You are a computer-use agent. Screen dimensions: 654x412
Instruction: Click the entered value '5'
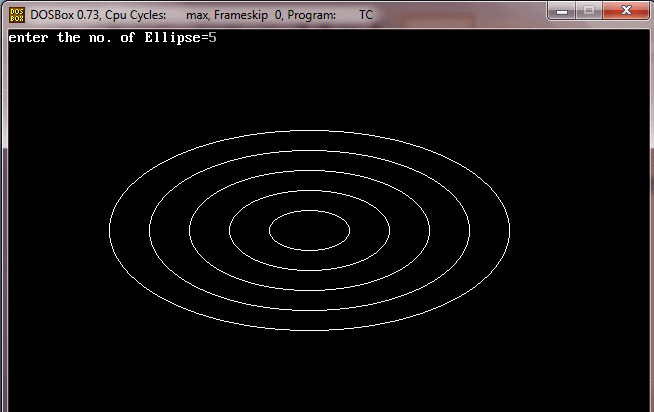tap(212, 38)
